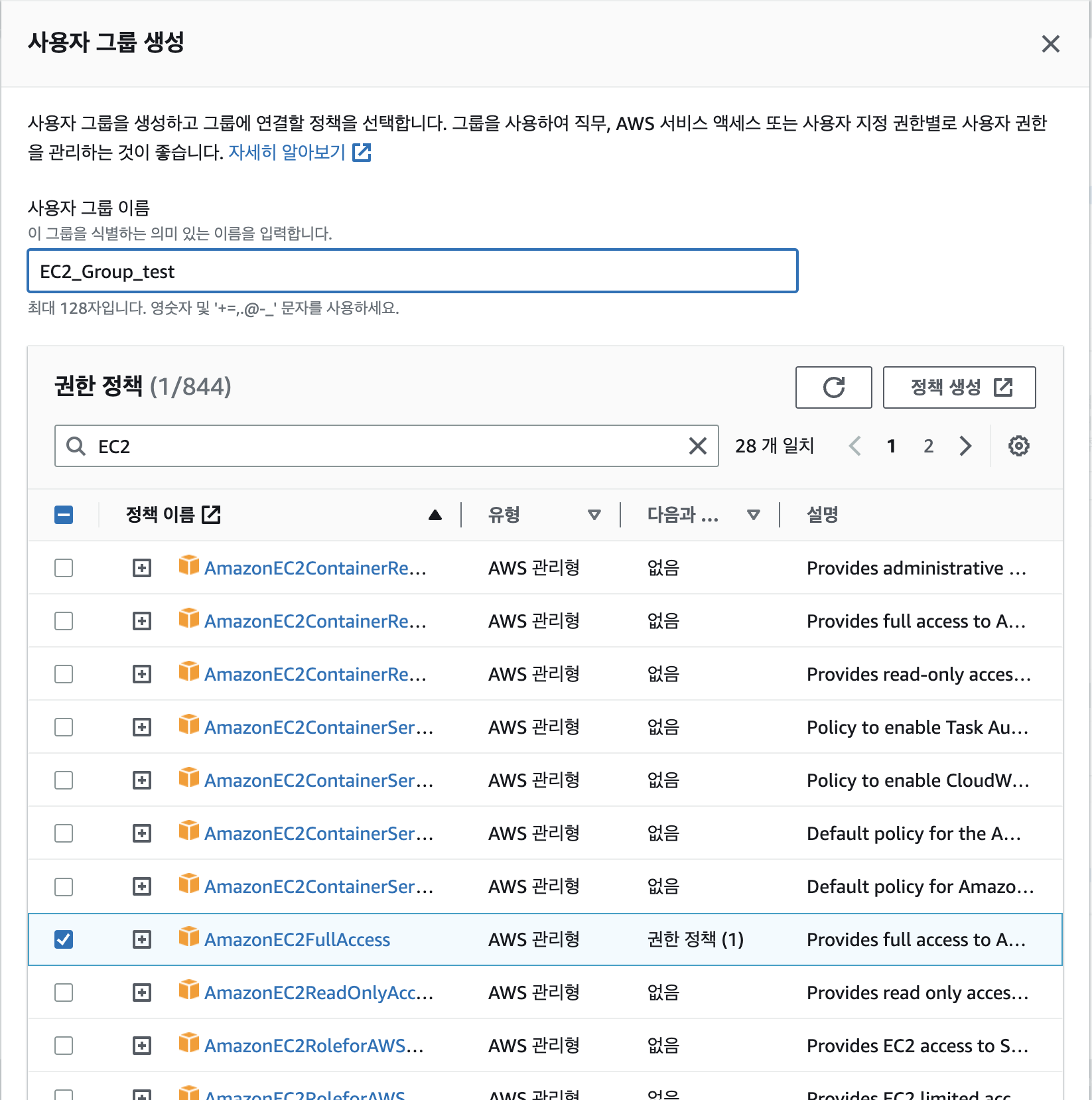Image resolution: width=1092 pixels, height=1100 pixels.
Task: Expand the 'Provides EC2 access to S' row
Action: pos(142,1046)
